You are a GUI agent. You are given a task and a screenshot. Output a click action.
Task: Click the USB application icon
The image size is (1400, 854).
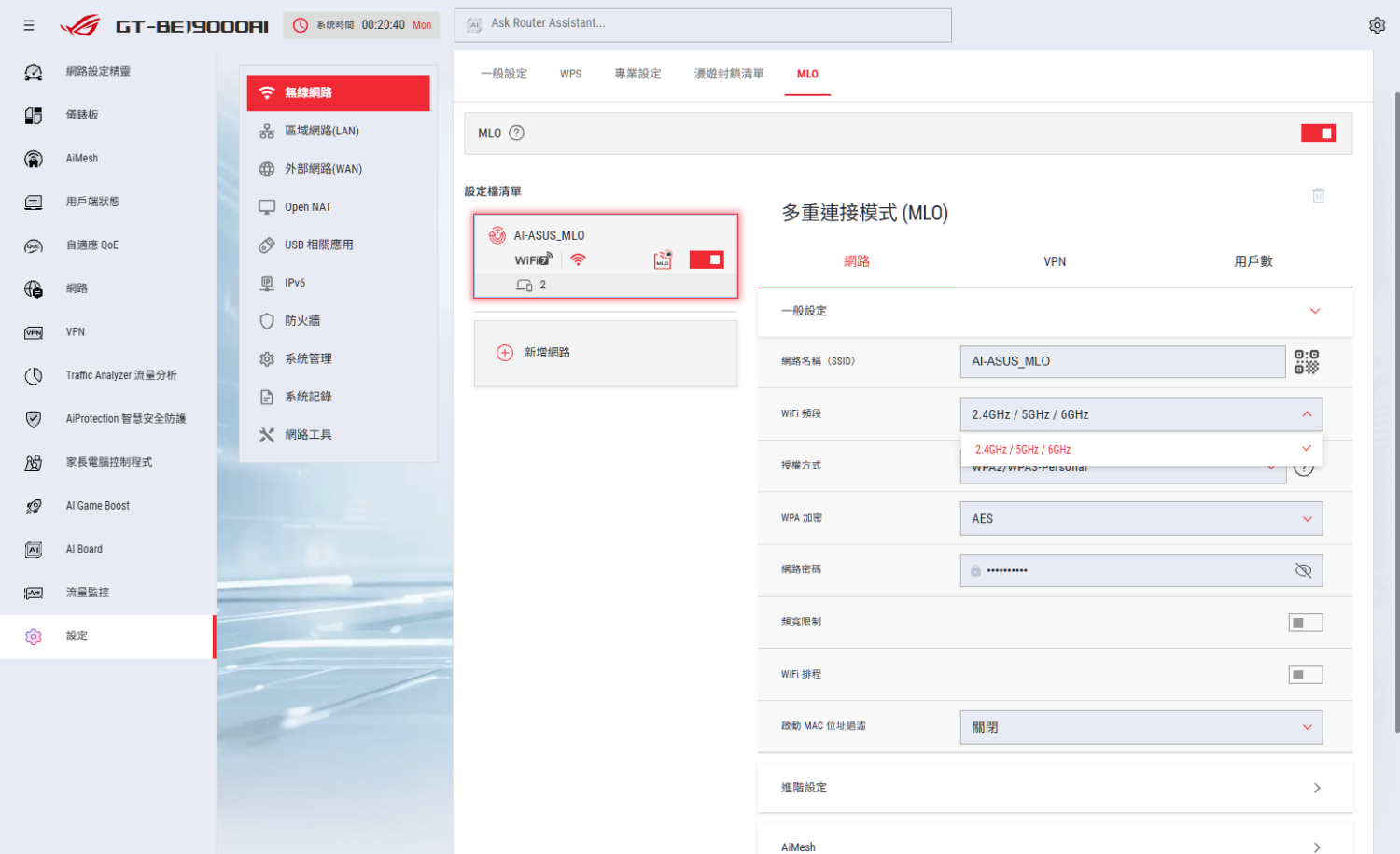[x=267, y=245]
